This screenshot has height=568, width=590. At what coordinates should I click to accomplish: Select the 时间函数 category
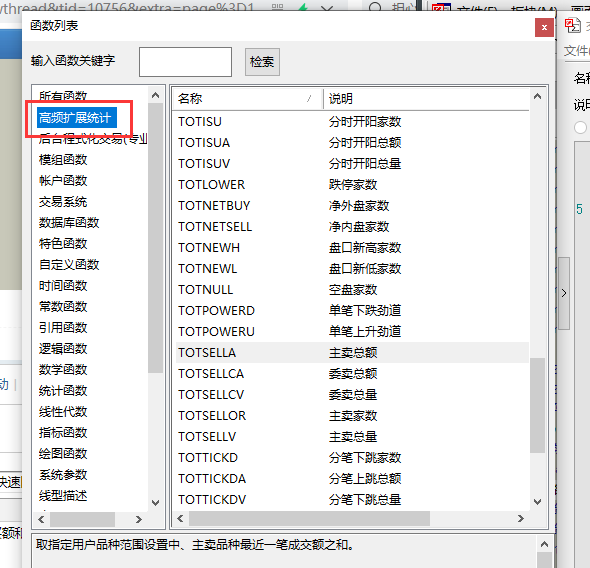63,286
